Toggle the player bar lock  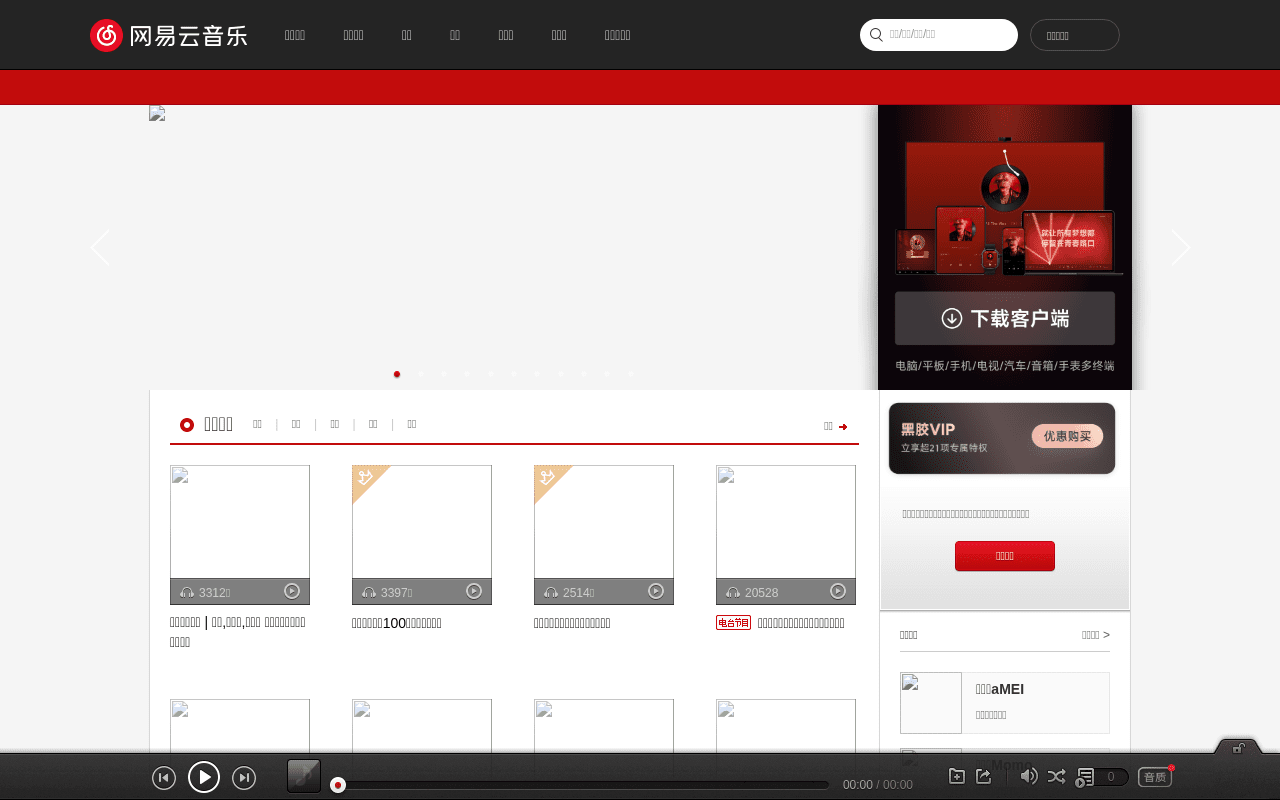(x=1238, y=748)
